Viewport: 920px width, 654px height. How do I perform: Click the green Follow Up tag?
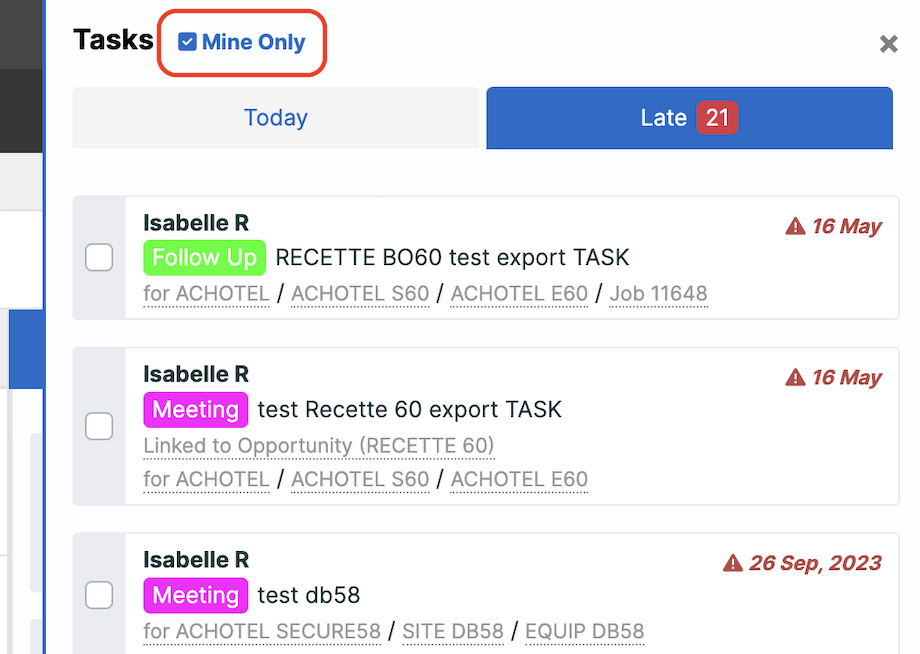click(x=204, y=257)
